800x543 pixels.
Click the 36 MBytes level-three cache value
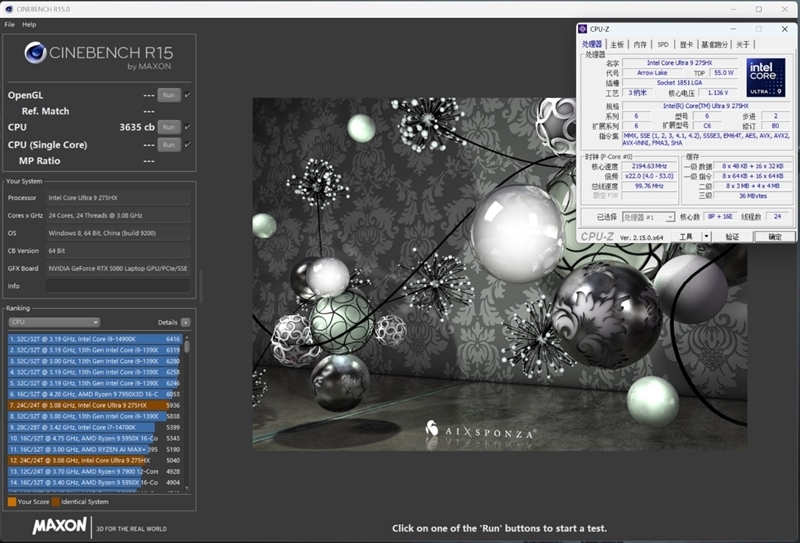(x=753, y=196)
